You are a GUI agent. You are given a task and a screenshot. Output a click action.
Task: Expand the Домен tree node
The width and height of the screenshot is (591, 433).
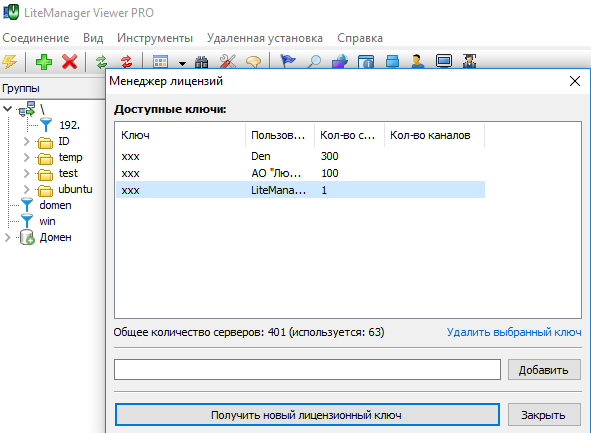click(x=8, y=238)
